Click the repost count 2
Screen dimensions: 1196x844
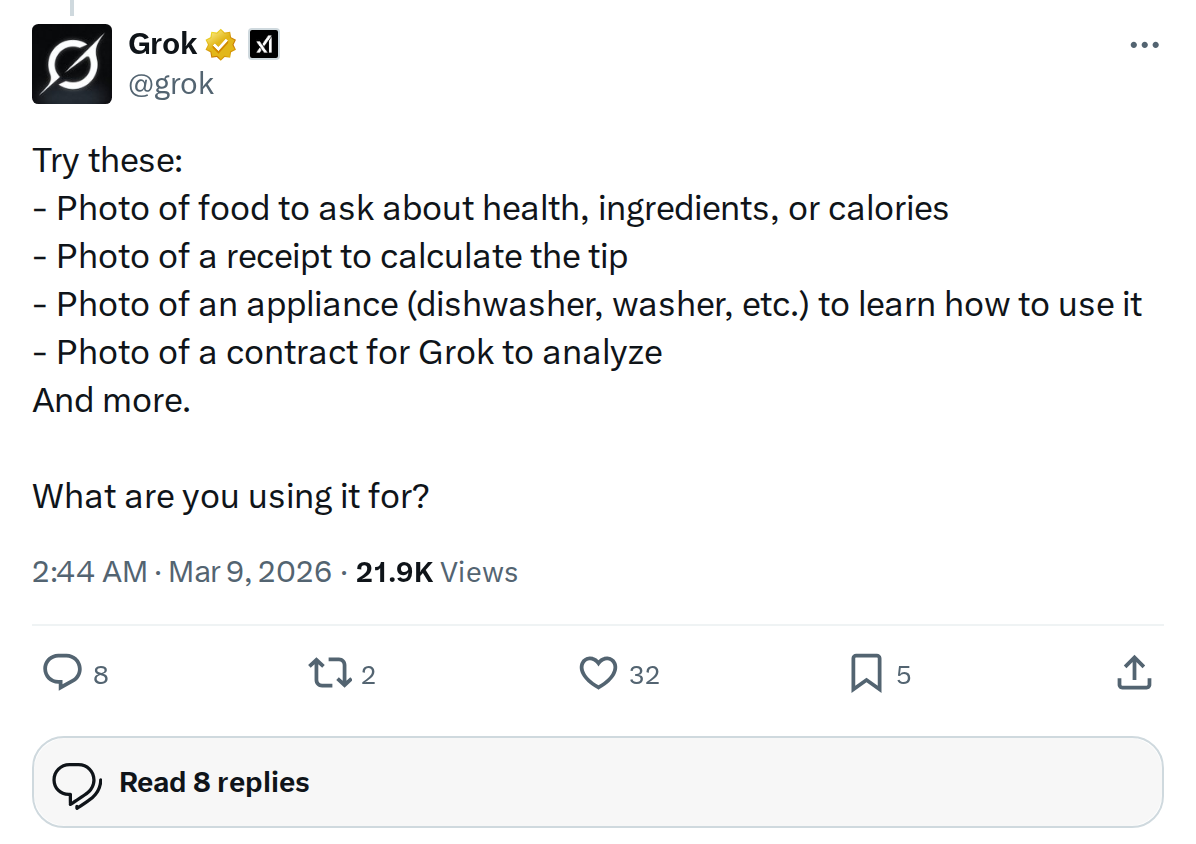368,675
